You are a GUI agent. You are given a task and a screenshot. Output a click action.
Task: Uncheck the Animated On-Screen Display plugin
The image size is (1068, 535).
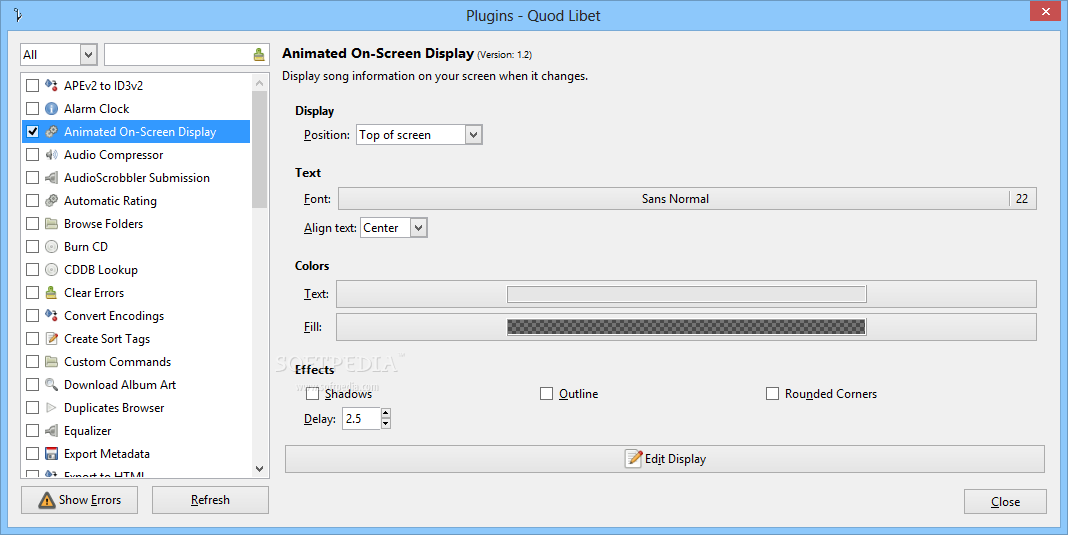tap(33, 132)
